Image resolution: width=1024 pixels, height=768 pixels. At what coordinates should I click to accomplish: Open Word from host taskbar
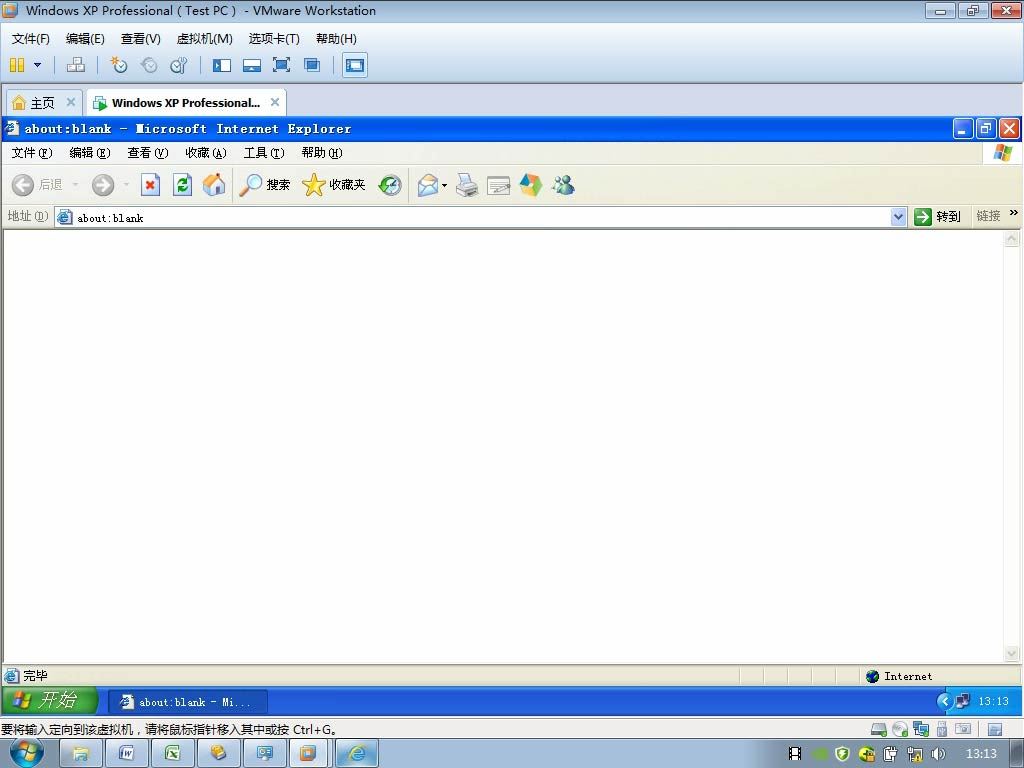click(126, 754)
